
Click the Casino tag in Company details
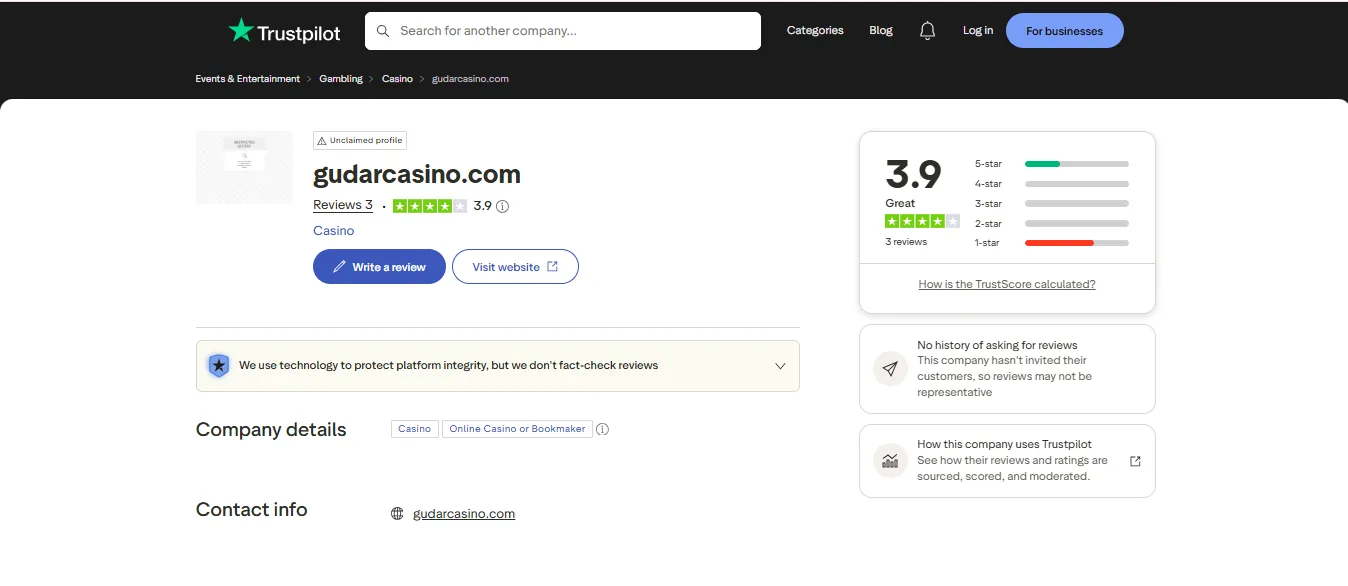(x=414, y=429)
